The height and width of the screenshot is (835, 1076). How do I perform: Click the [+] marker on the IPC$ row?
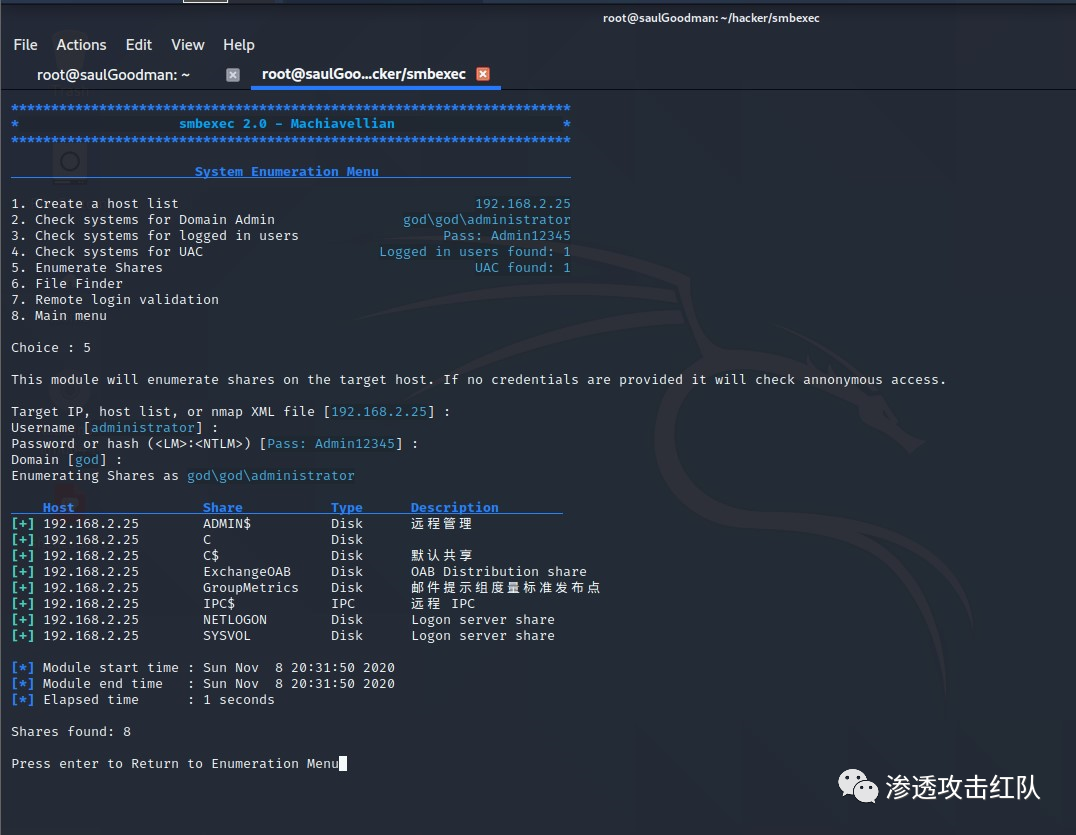tap(23, 604)
